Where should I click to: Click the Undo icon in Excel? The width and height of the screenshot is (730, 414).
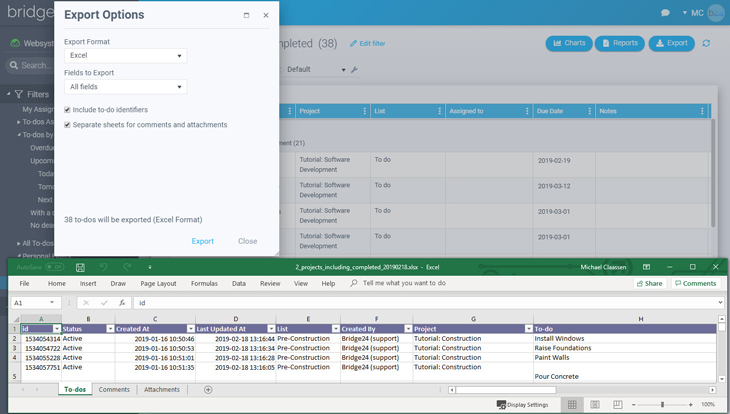(104, 267)
